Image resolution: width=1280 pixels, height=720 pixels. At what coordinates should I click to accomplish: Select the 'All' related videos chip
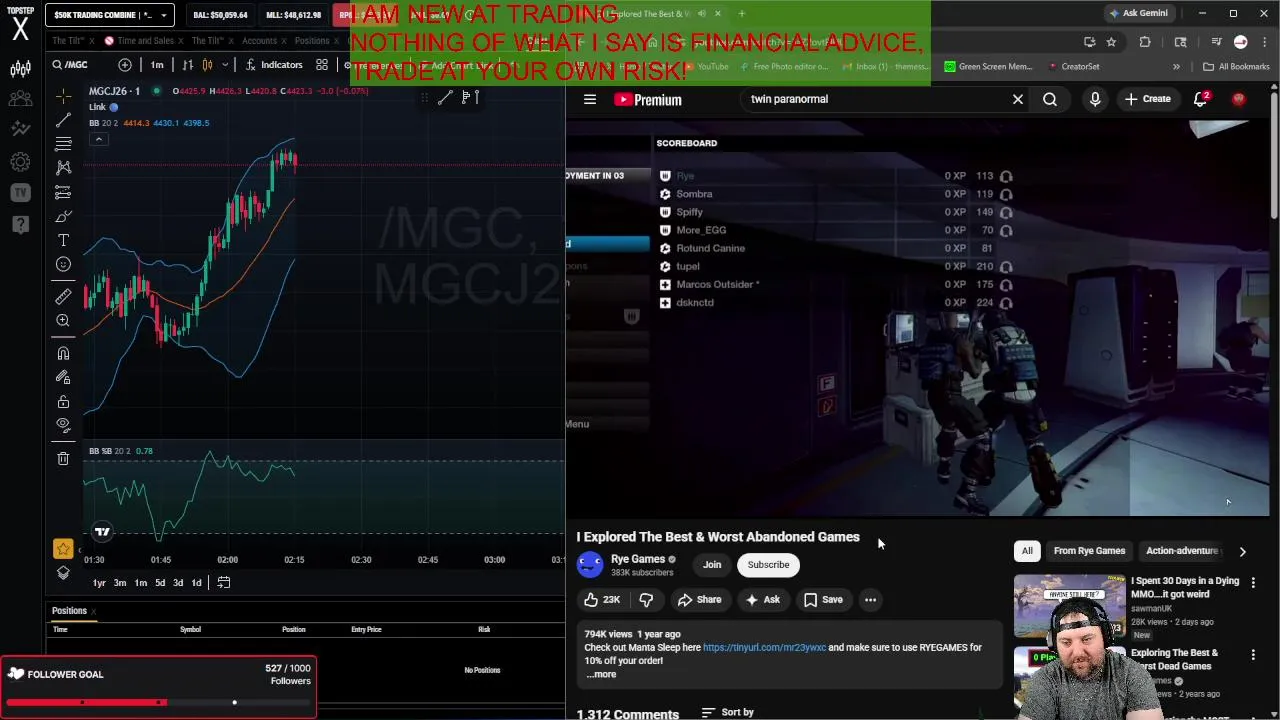click(1027, 551)
